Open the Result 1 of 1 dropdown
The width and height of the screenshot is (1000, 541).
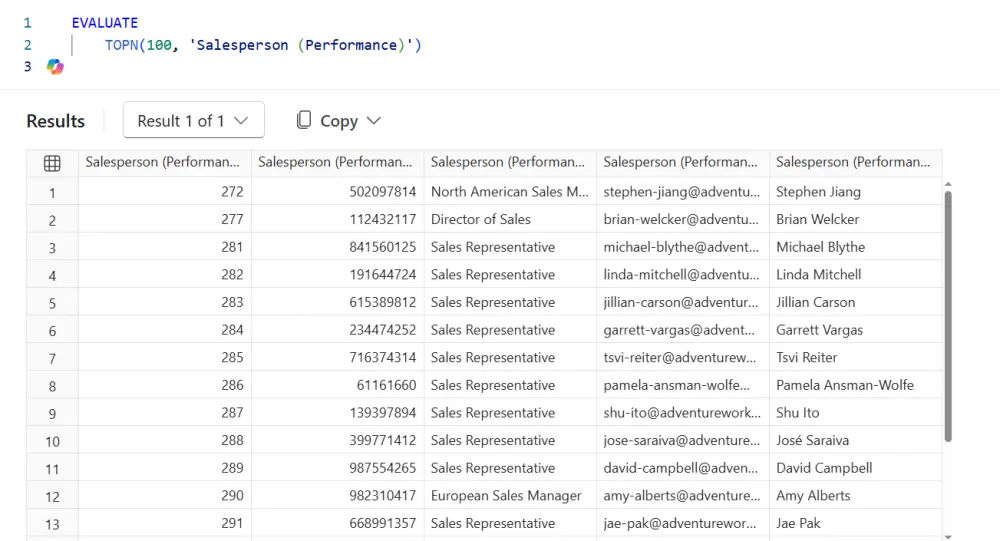coord(194,120)
